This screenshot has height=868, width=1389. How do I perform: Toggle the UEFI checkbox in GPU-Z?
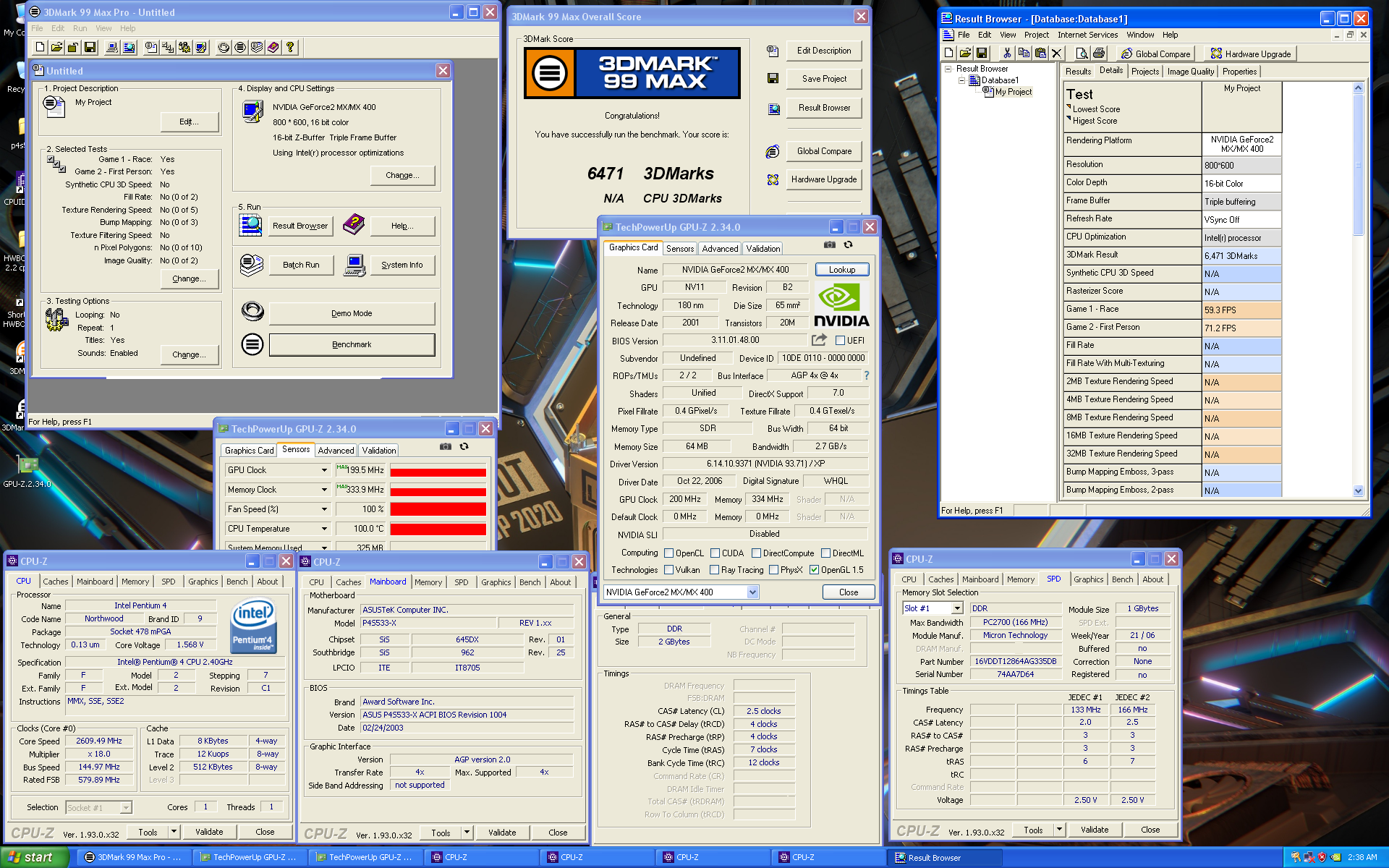click(x=840, y=341)
